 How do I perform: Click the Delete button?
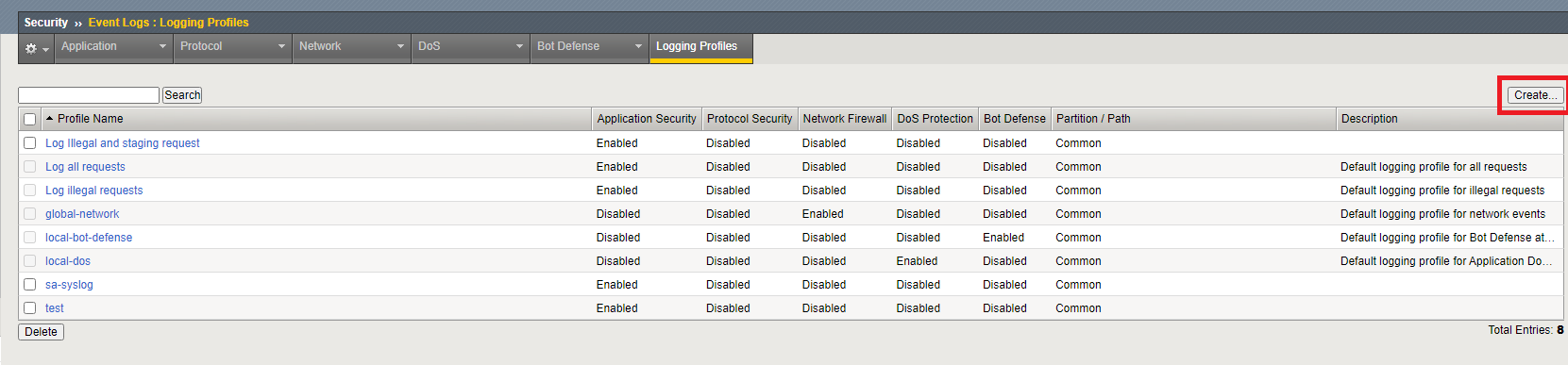[41, 332]
